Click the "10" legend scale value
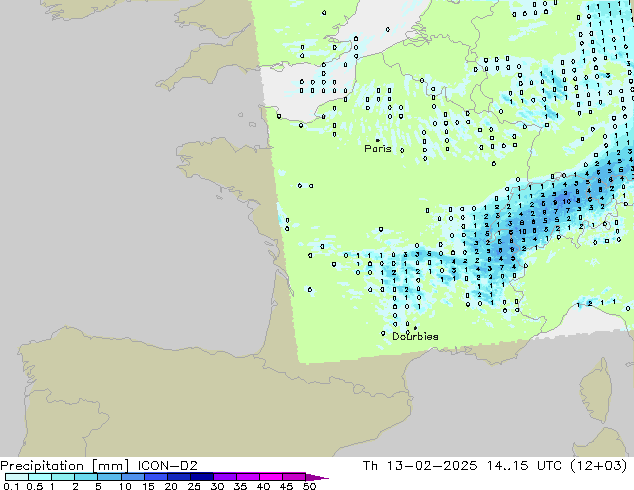Screen dimensions: 634x490 125,486
